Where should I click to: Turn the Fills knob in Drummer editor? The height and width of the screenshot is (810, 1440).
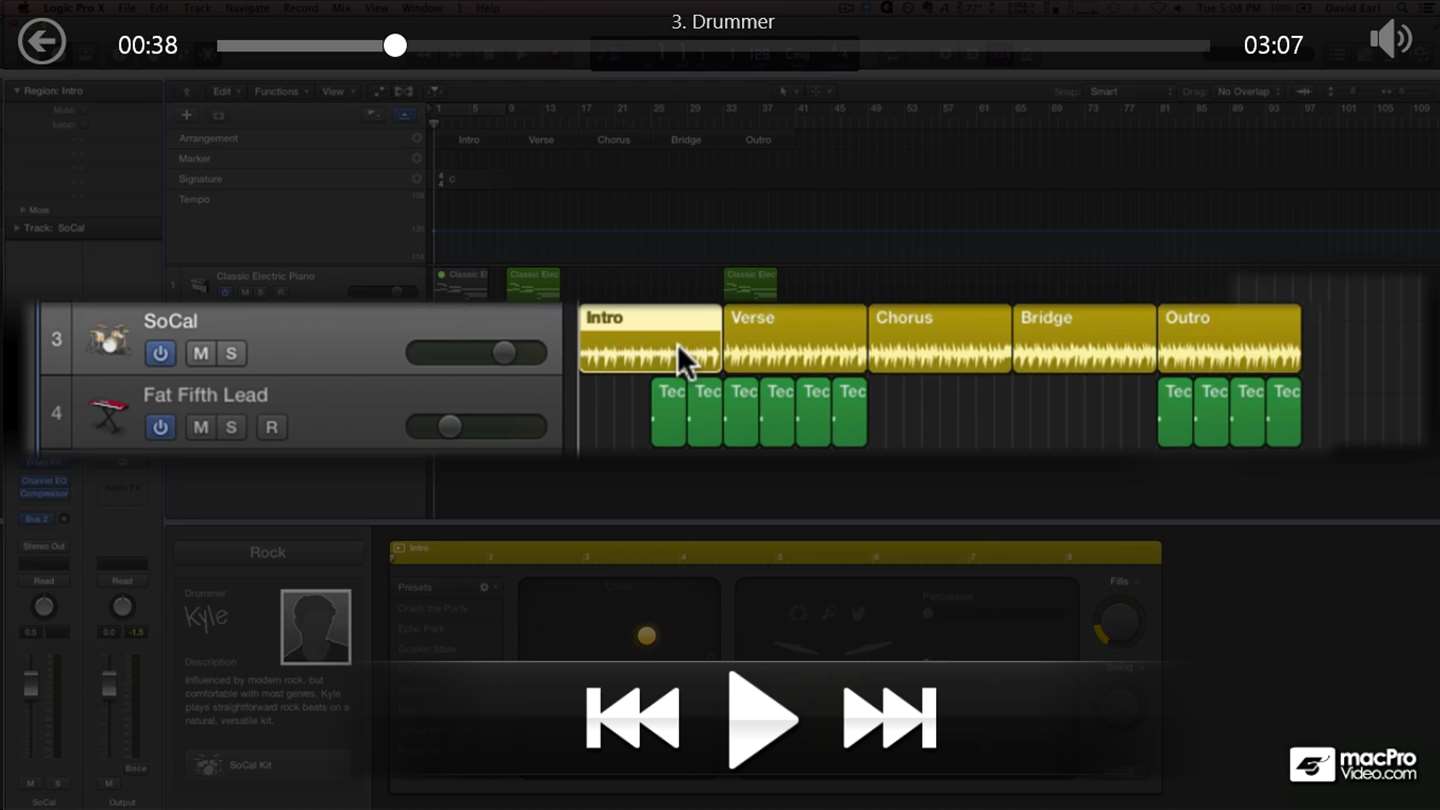coord(1118,622)
